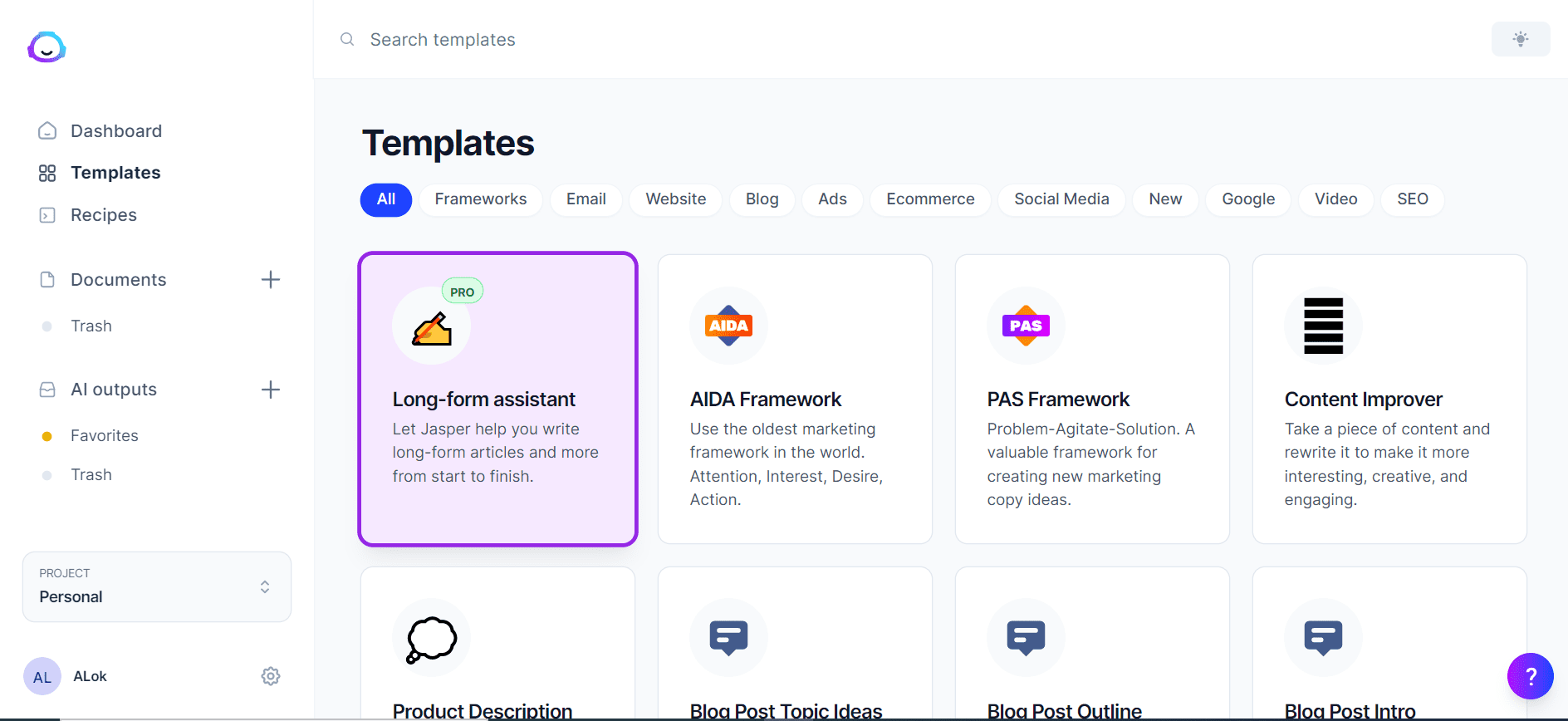Open the Personal project selector
Image resolution: width=1568 pixels, height=721 pixels.
pyautogui.click(x=156, y=586)
